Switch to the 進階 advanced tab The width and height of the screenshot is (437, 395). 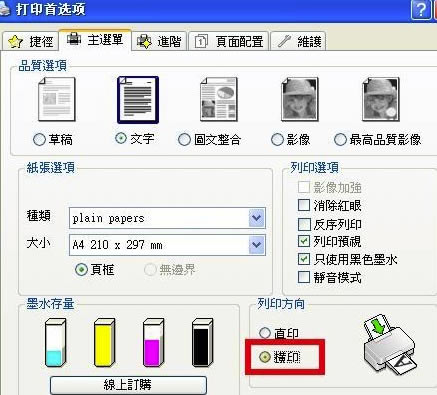pos(159,41)
